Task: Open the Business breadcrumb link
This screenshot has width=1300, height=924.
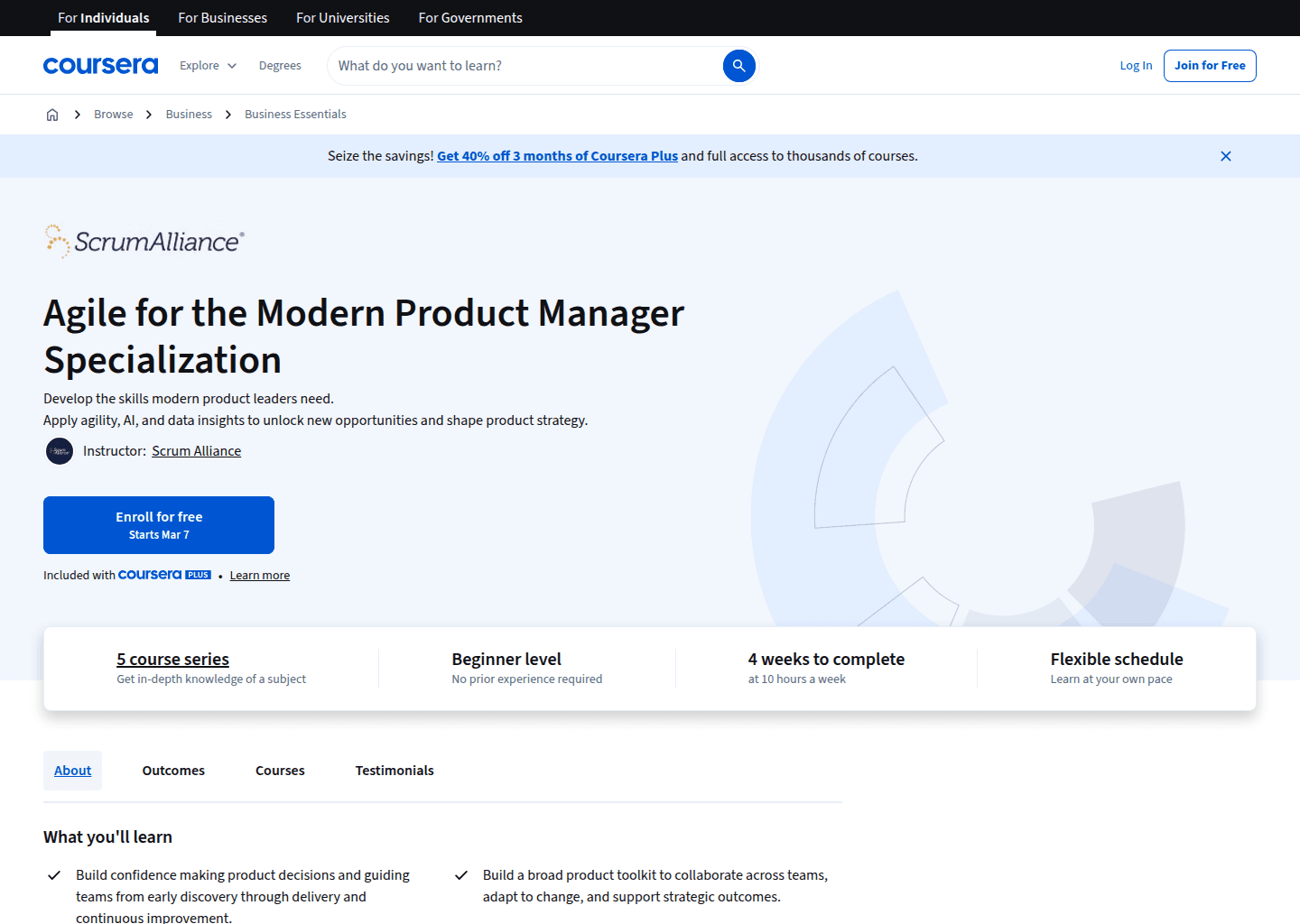Action: pos(189,115)
